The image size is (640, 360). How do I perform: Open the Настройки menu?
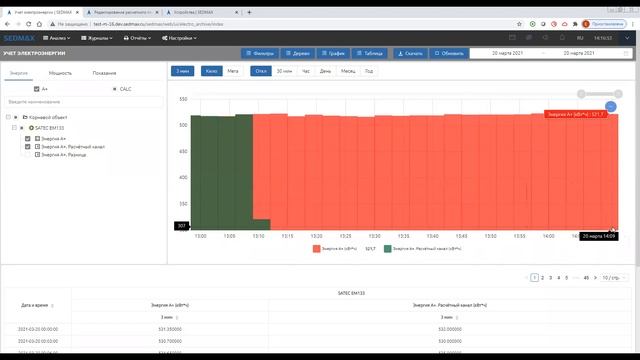pyautogui.click(x=179, y=38)
